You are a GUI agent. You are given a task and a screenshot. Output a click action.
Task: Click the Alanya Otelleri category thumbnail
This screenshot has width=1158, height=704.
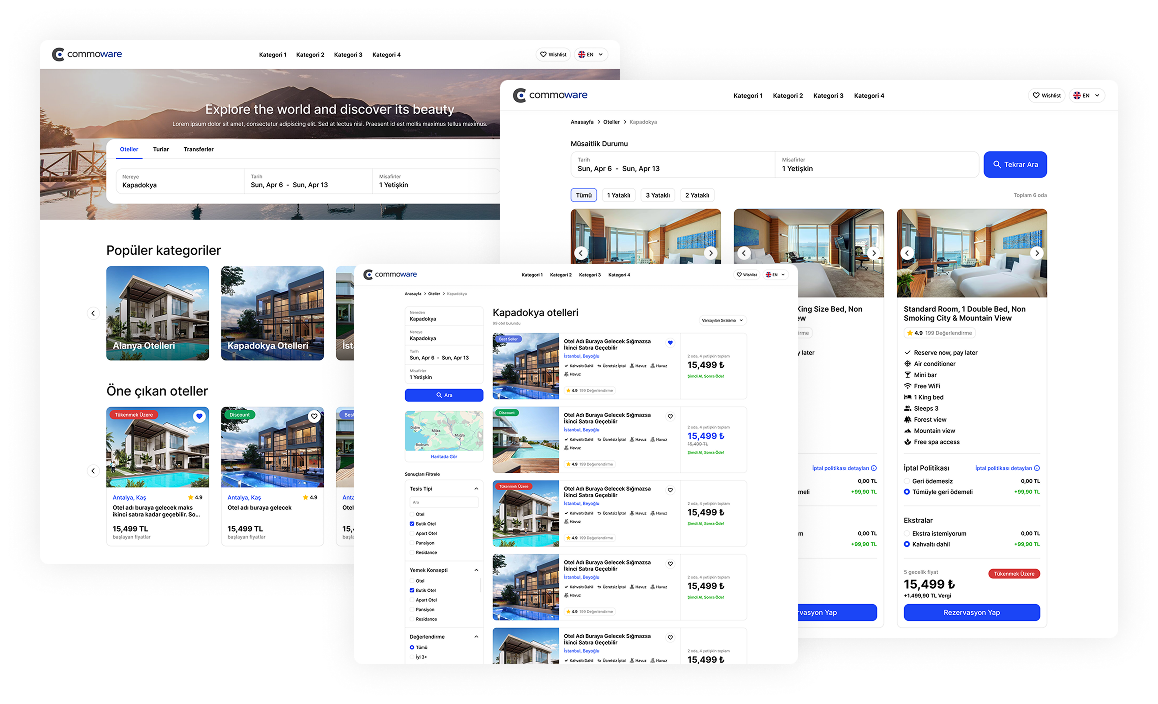pyautogui.click(x=158, y=313)
